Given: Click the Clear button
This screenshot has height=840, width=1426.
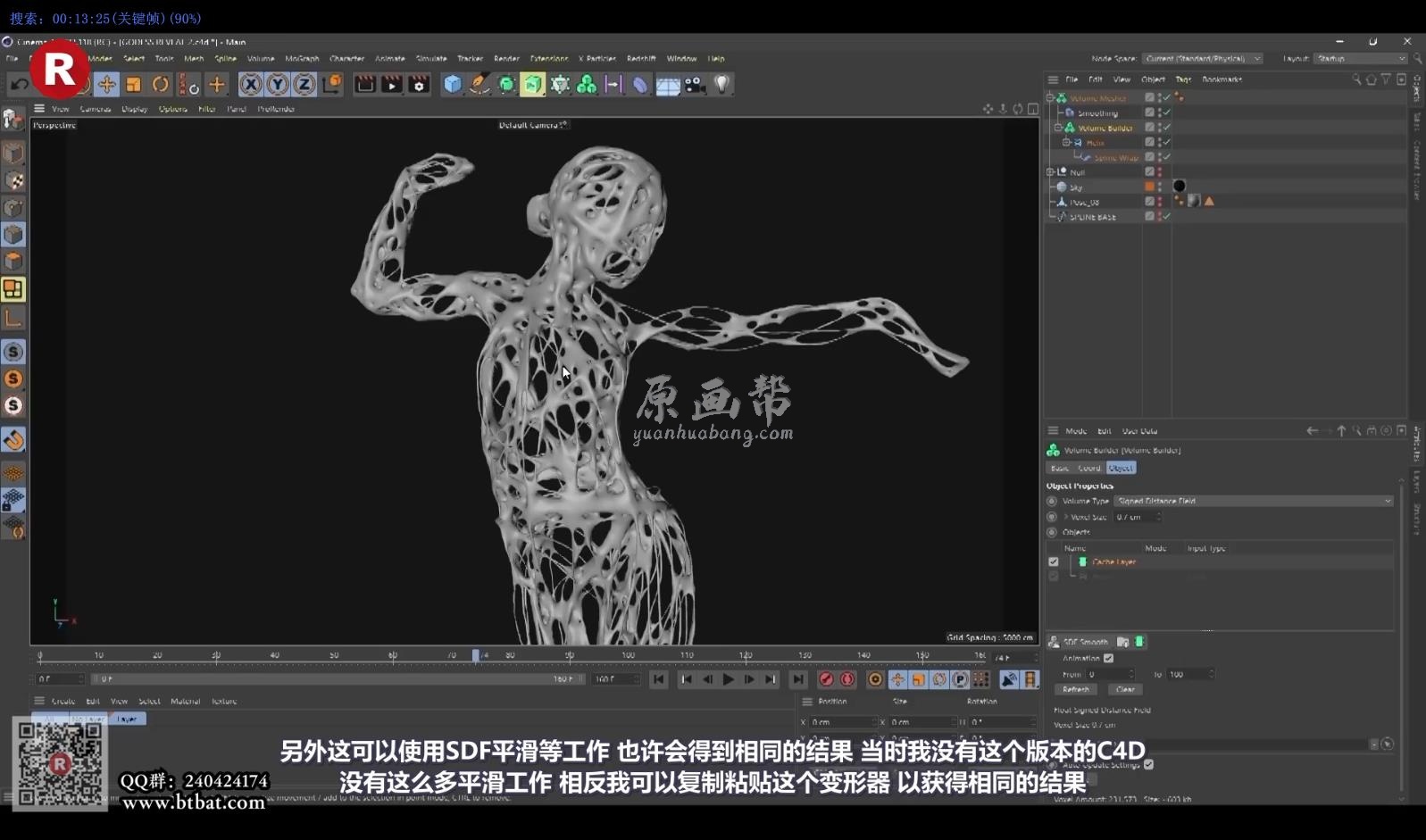Looking at the screenshot, I should point(1125,689).
